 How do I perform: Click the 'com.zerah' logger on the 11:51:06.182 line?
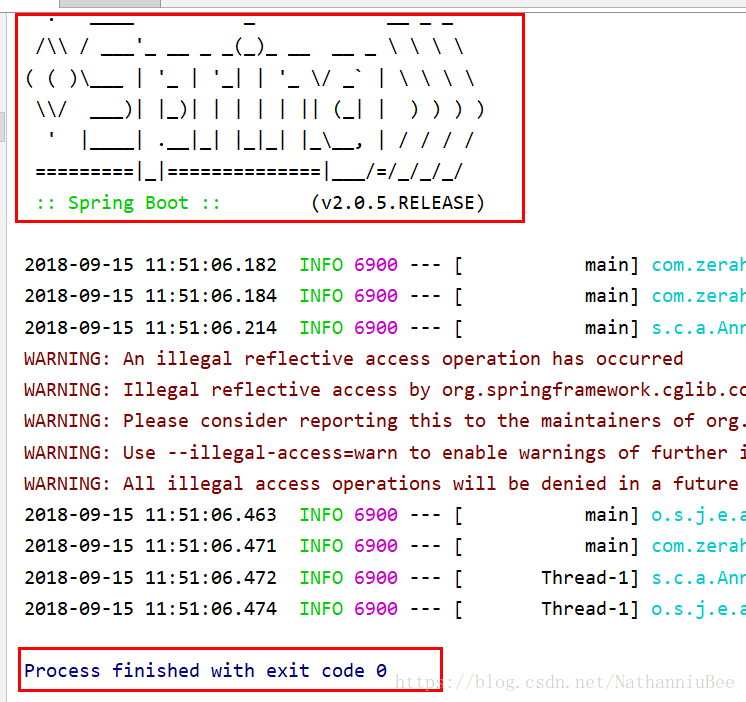[x=698, y=265]
